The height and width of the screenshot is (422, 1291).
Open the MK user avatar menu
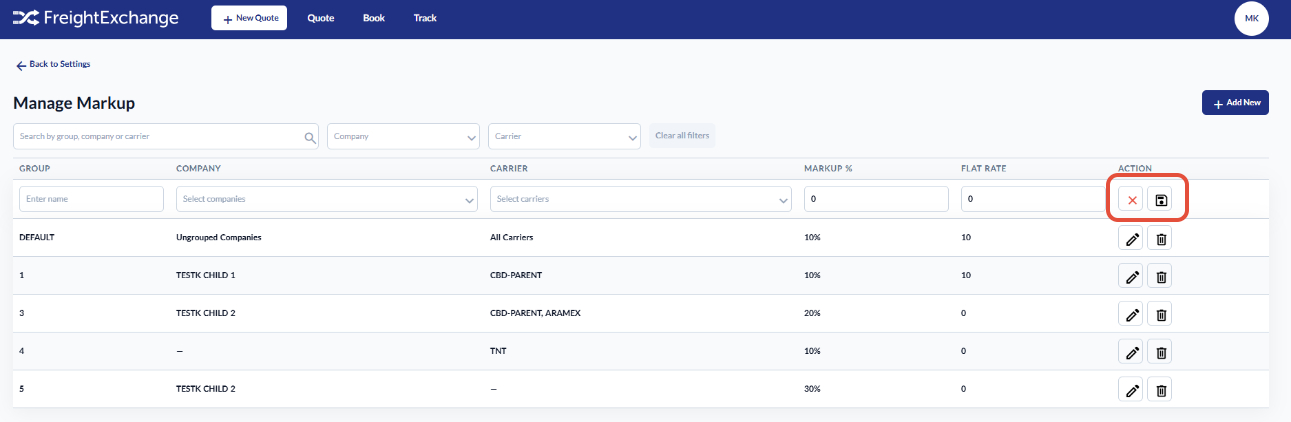click(x=1251, y=18)
